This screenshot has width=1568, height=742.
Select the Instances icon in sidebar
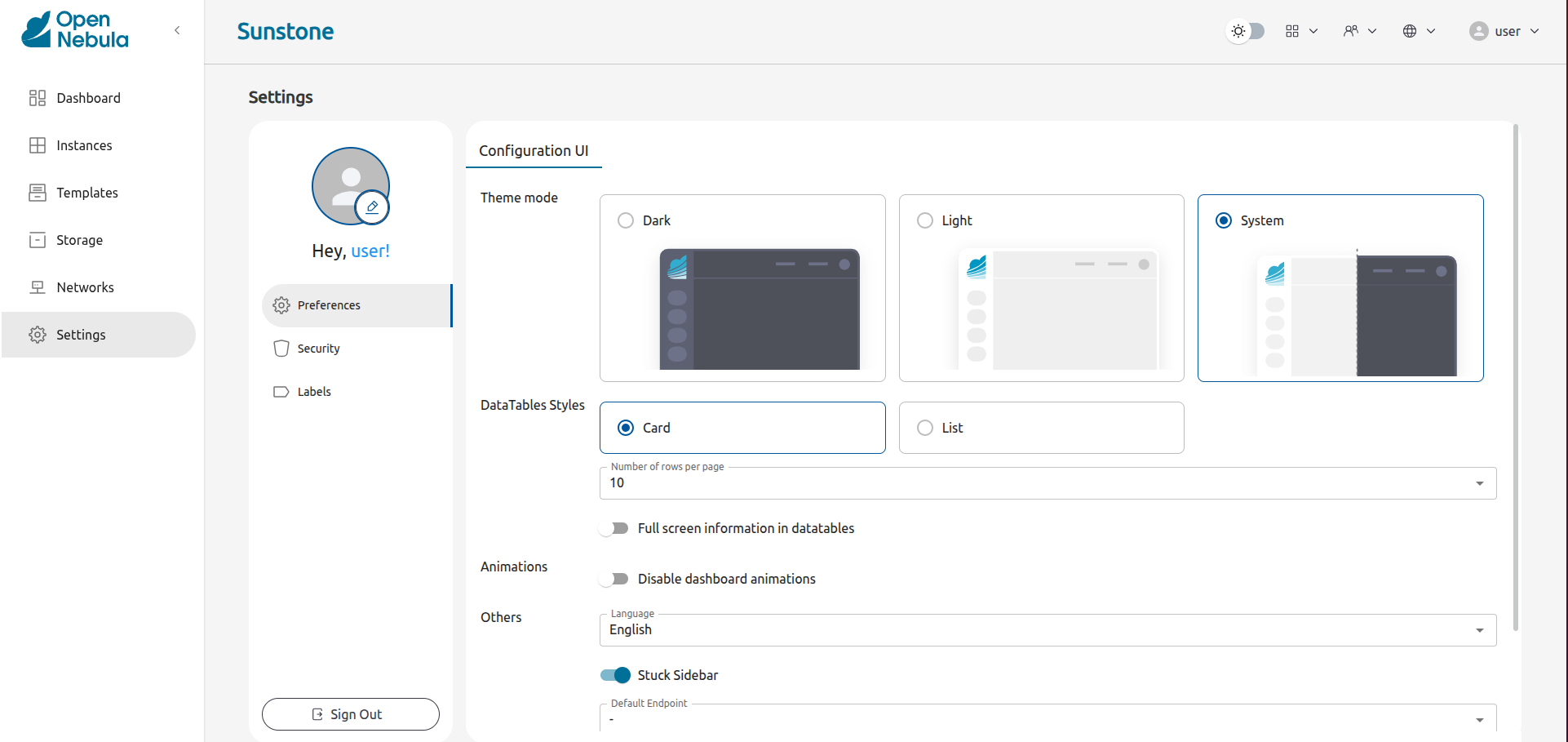[x=38, y=144]
